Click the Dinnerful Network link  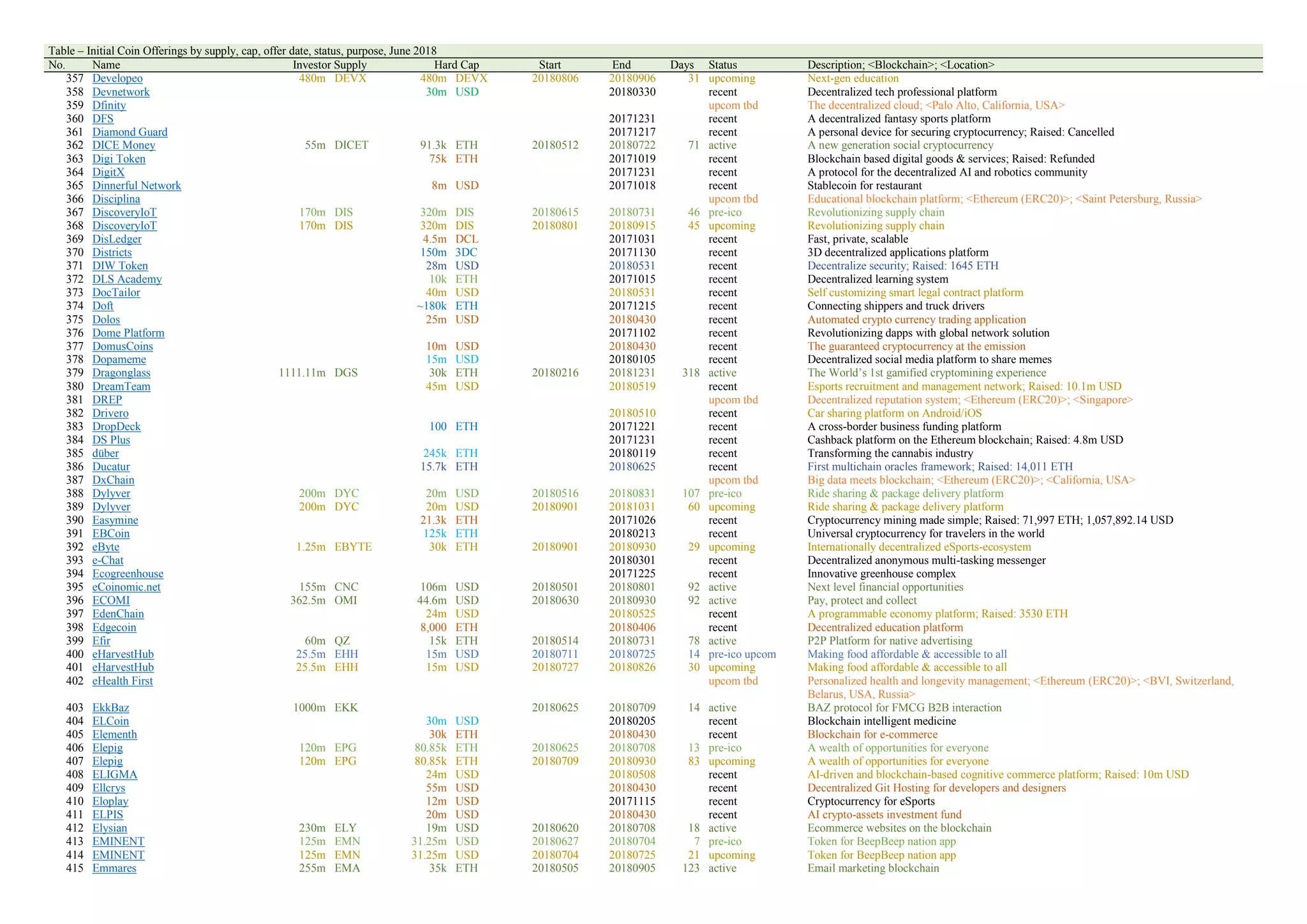coord(137,186)
